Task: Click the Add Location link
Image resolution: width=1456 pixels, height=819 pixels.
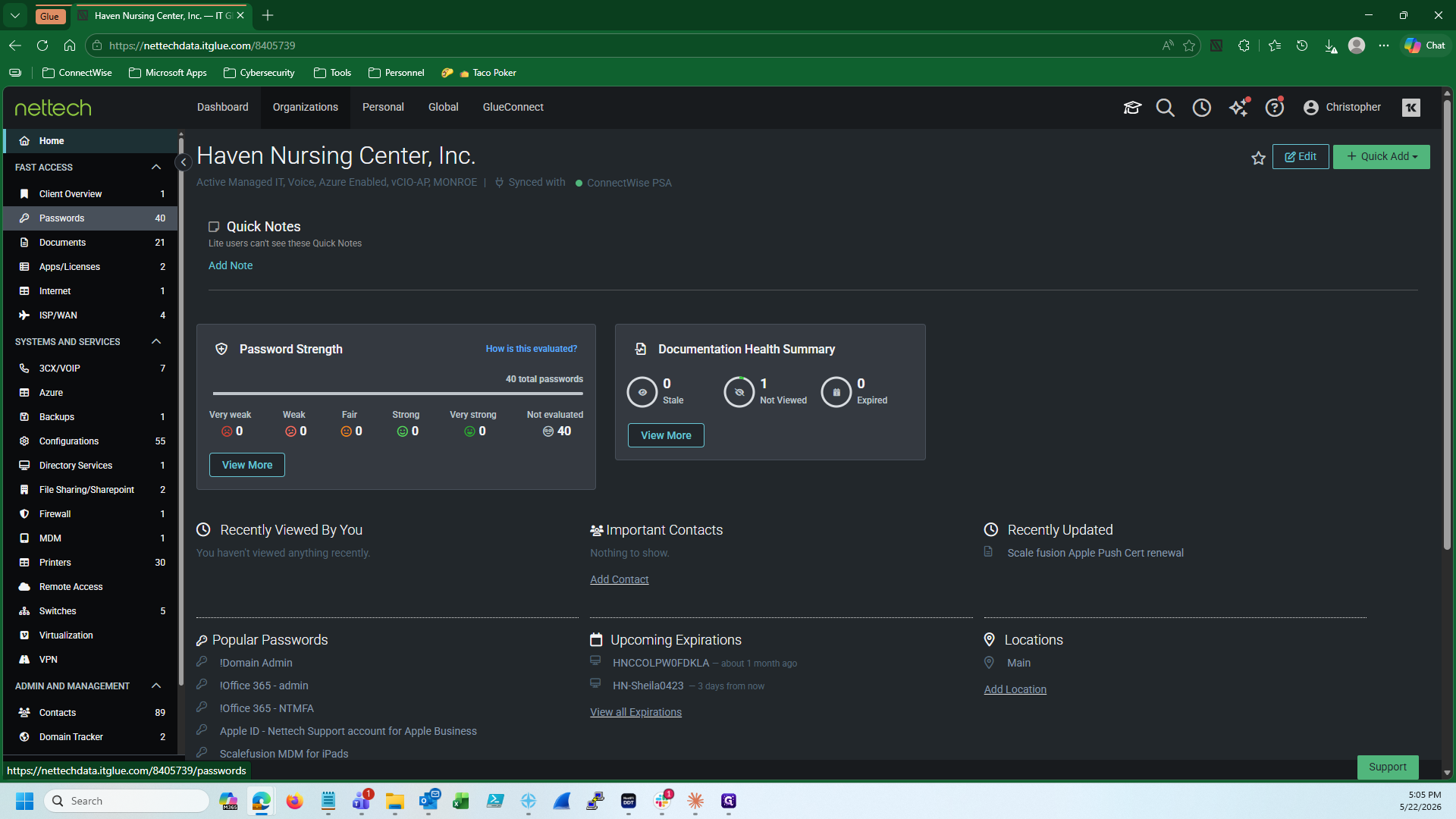Action: 1015,690
